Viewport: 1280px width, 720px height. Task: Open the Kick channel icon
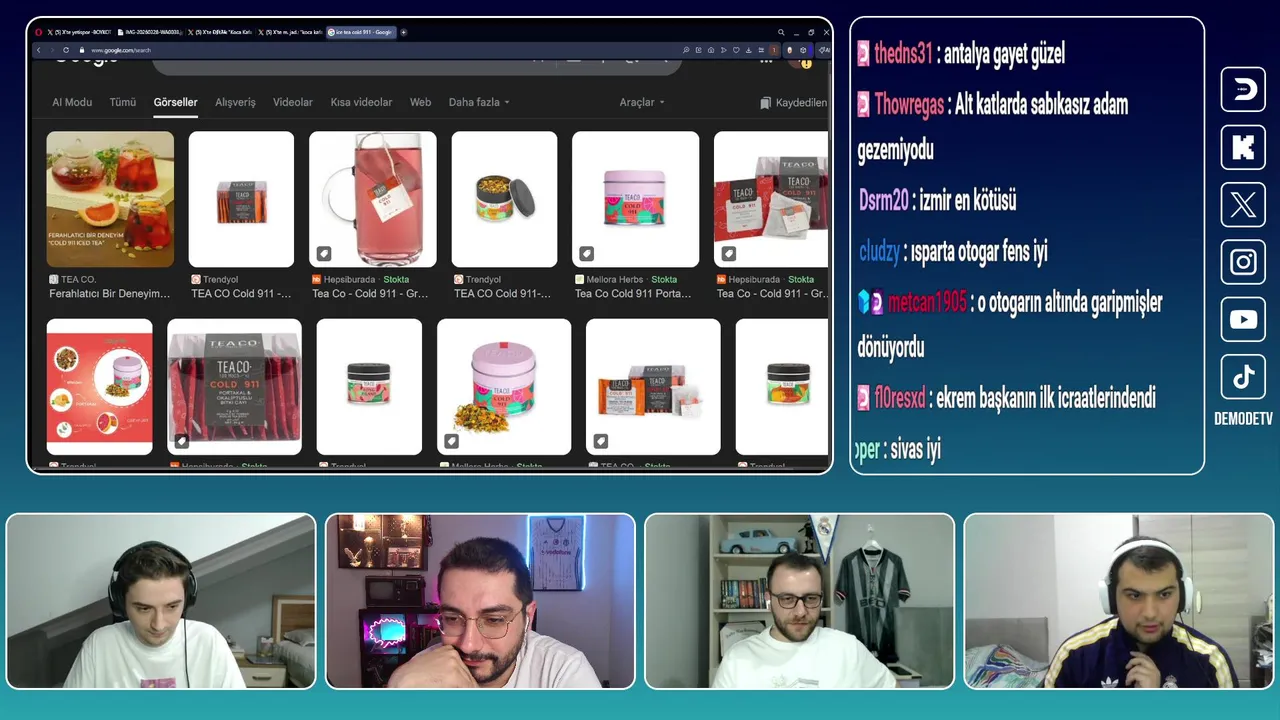click(1243, 147)
